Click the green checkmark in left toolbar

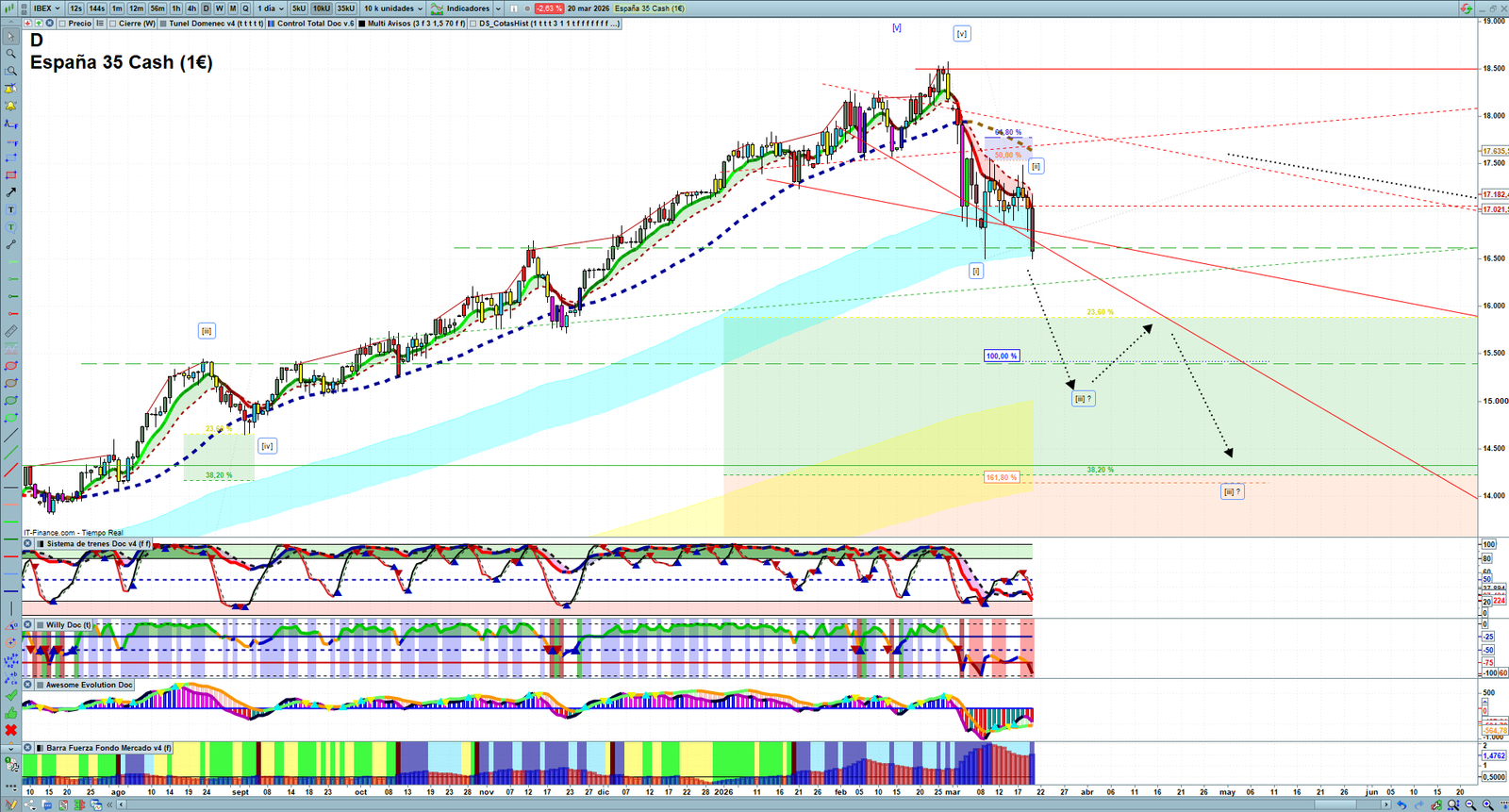pyautogui.click(x=10, y=696)
